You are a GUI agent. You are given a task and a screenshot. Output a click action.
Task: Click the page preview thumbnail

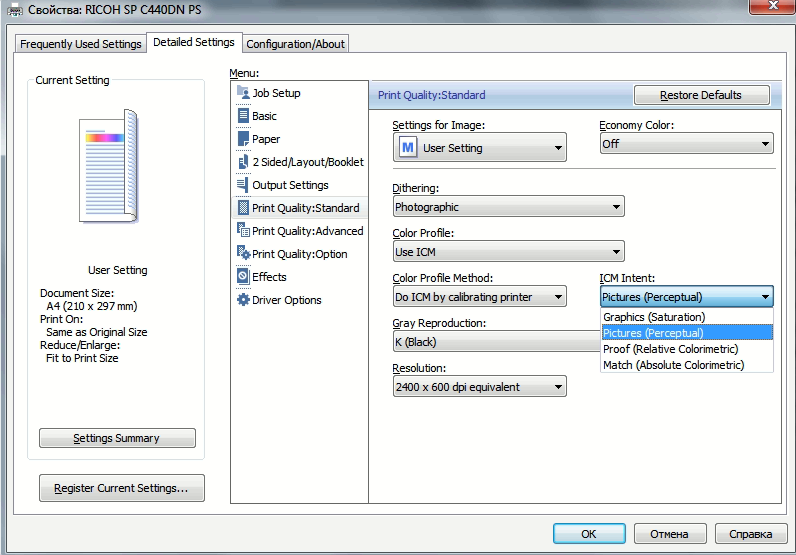pos(109,167)
